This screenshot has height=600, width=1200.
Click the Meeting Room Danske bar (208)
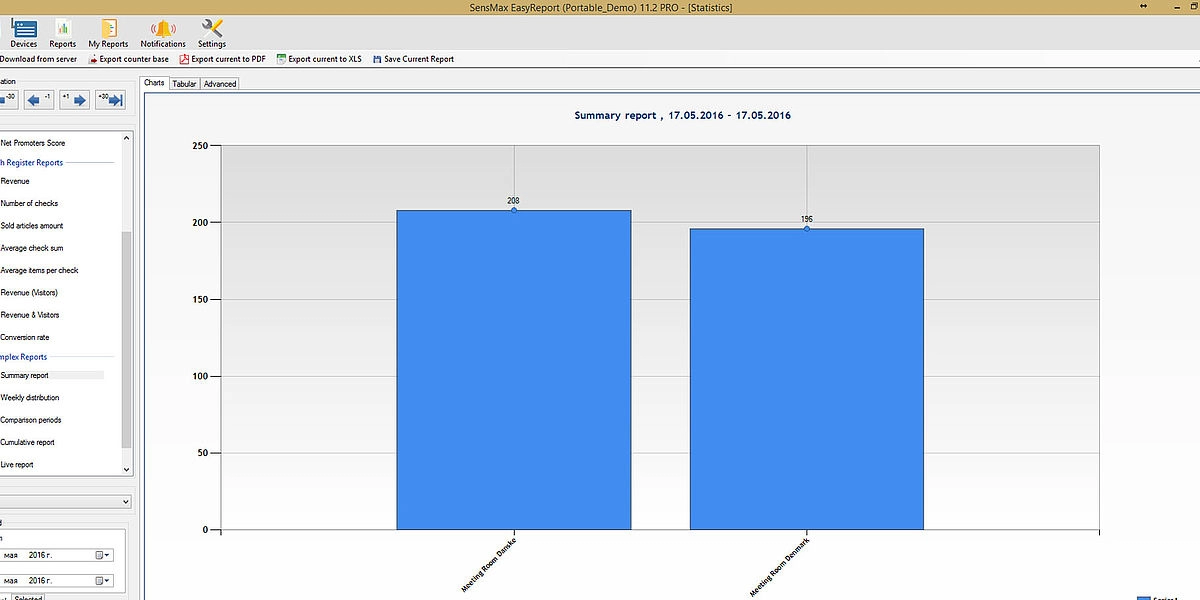(x=513, y=370)
